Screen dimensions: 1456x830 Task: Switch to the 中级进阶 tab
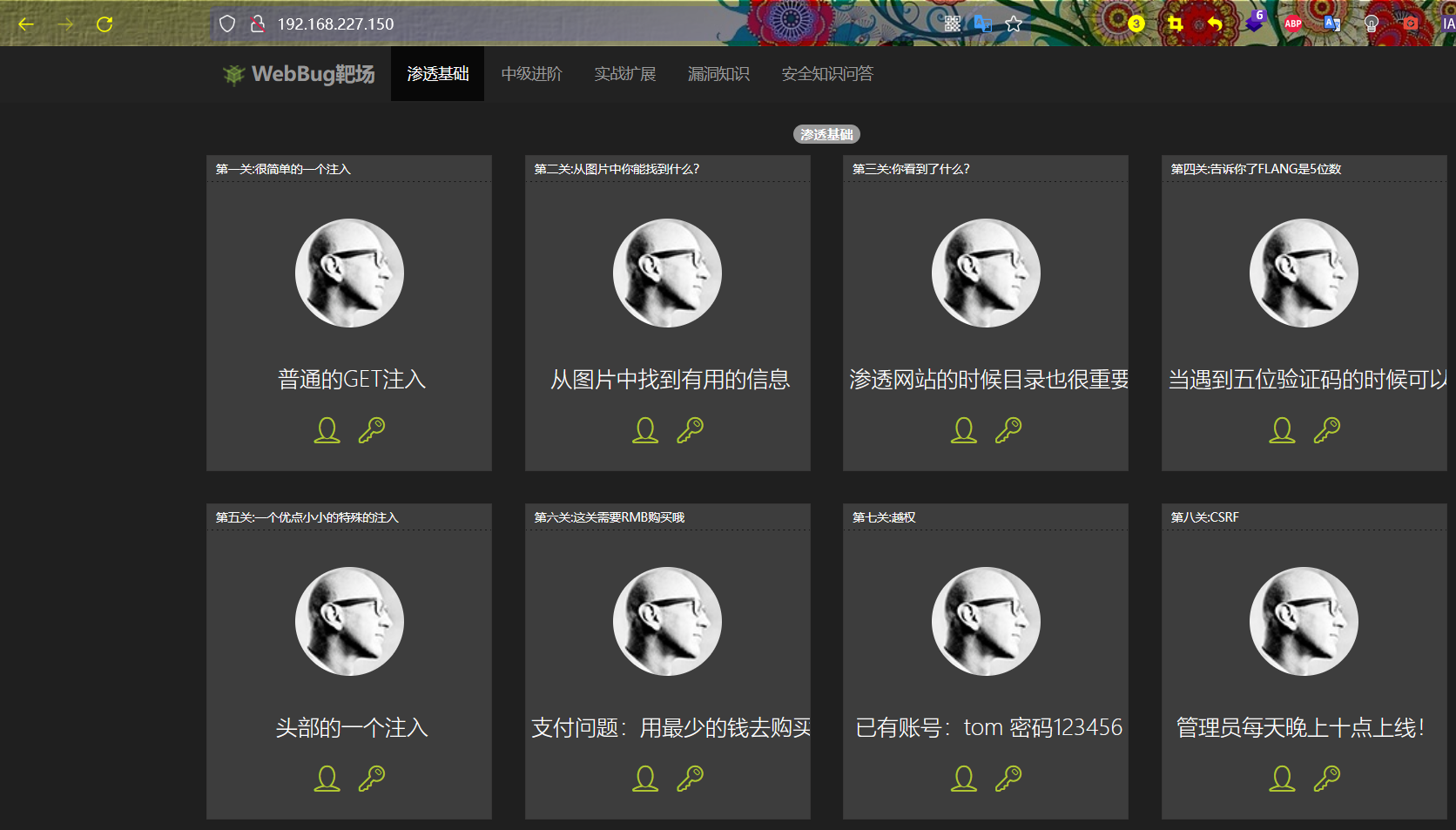(531, 74)
